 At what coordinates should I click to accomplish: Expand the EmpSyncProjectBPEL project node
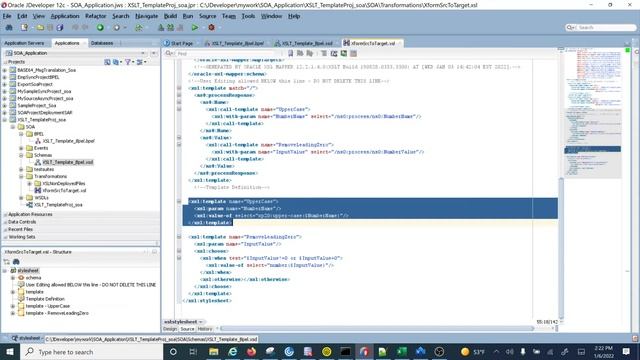point(5,77)
